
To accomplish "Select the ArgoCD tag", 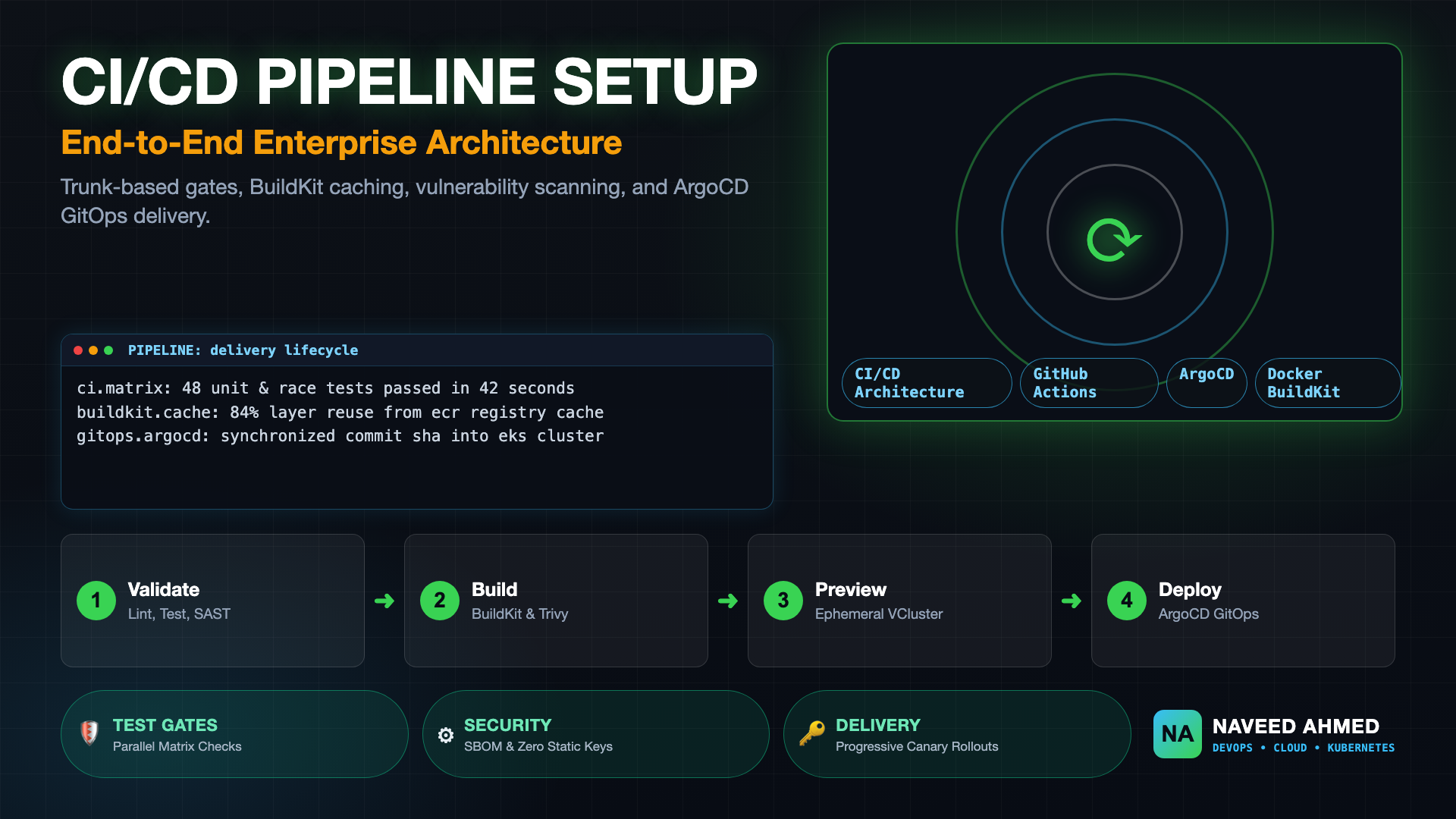I will coord(1207,383).
